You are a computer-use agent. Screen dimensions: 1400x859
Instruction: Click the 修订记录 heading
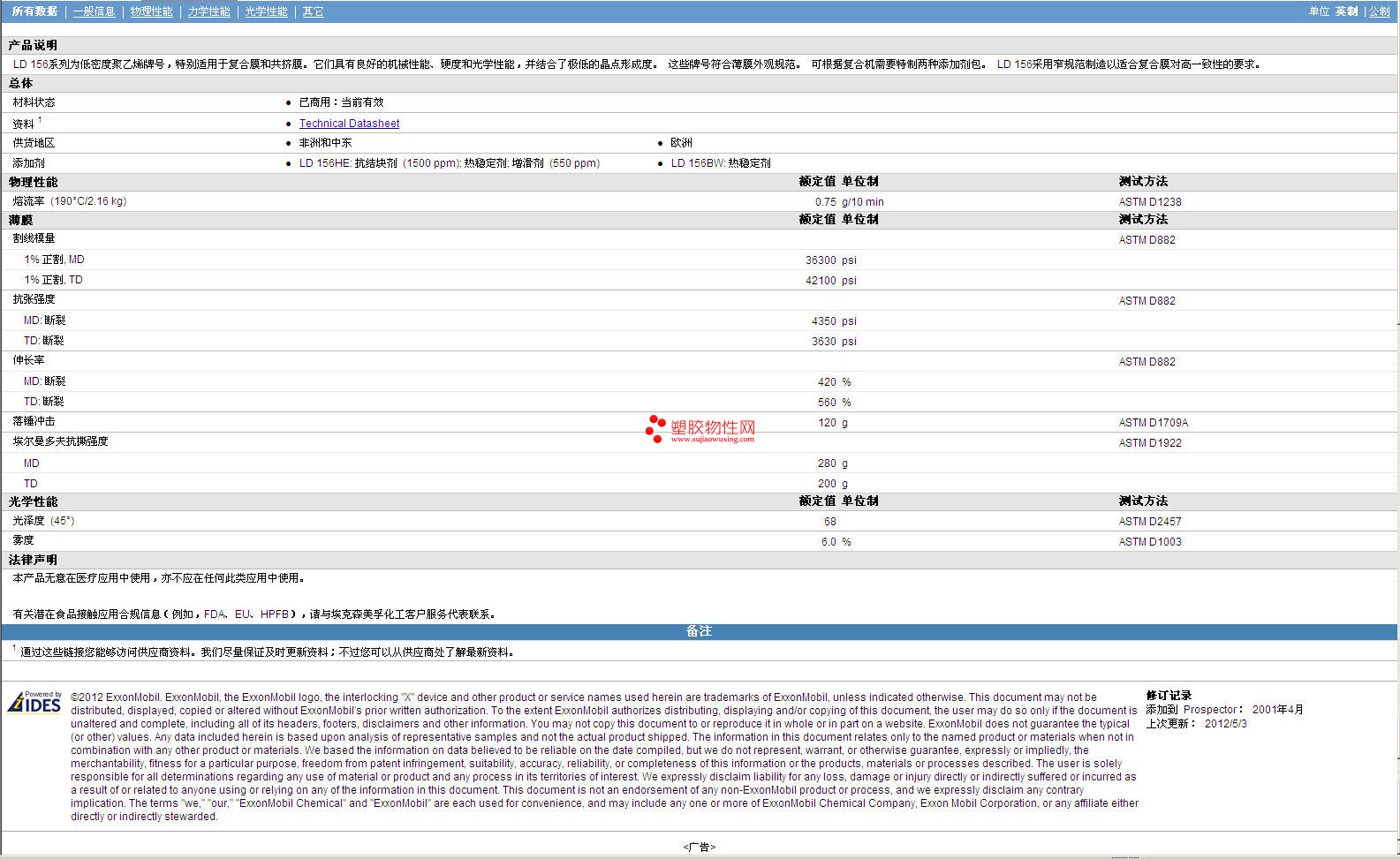(x=1169, y=696)
